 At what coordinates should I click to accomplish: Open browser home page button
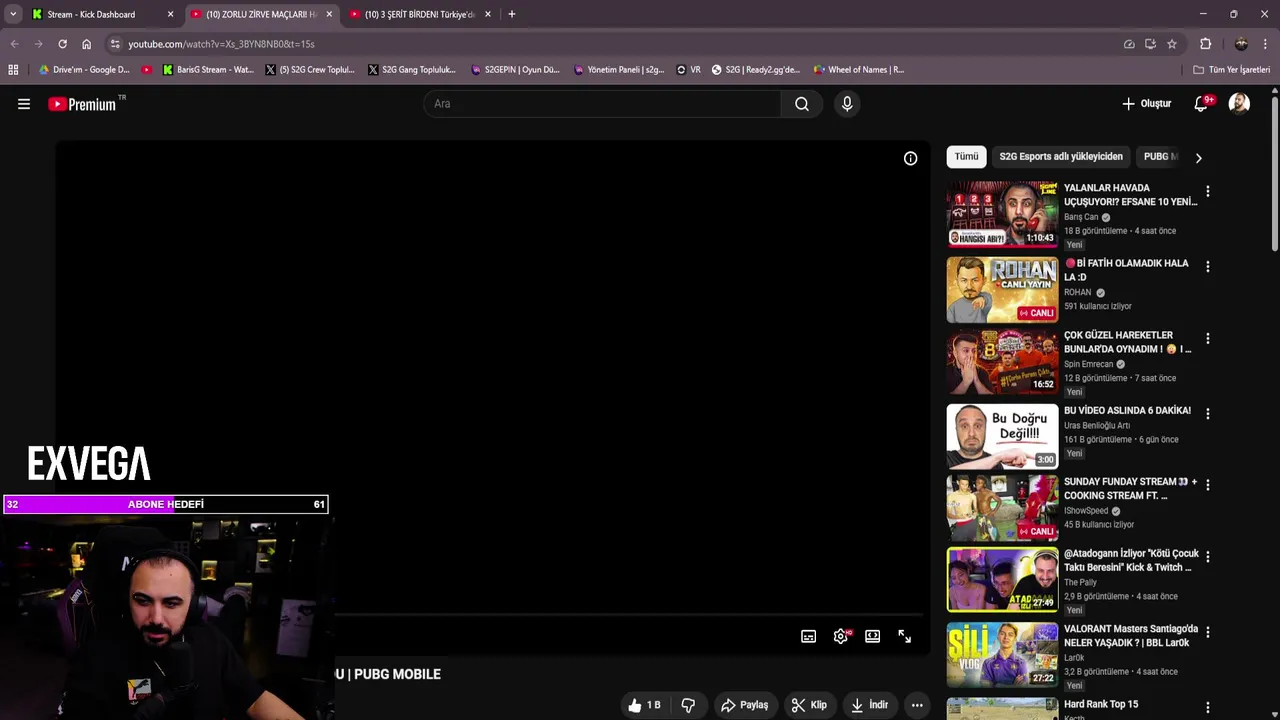pos(86,44)
